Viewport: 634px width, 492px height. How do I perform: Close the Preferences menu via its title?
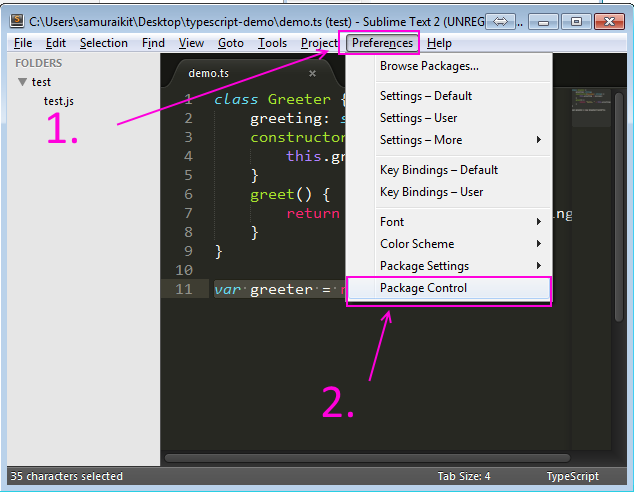(382, 43)
